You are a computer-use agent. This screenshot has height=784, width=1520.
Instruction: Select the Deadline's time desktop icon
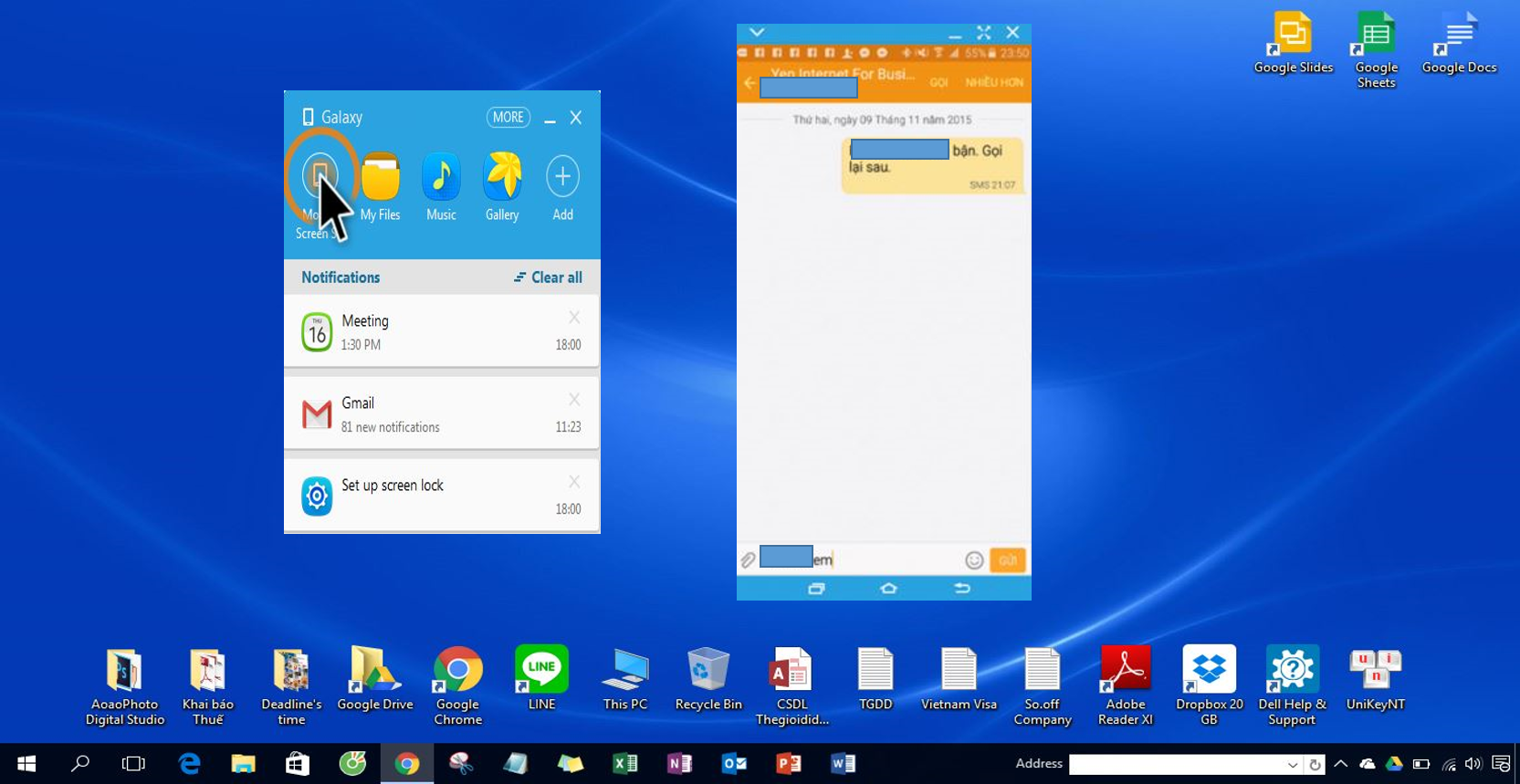tap(291, 686)
